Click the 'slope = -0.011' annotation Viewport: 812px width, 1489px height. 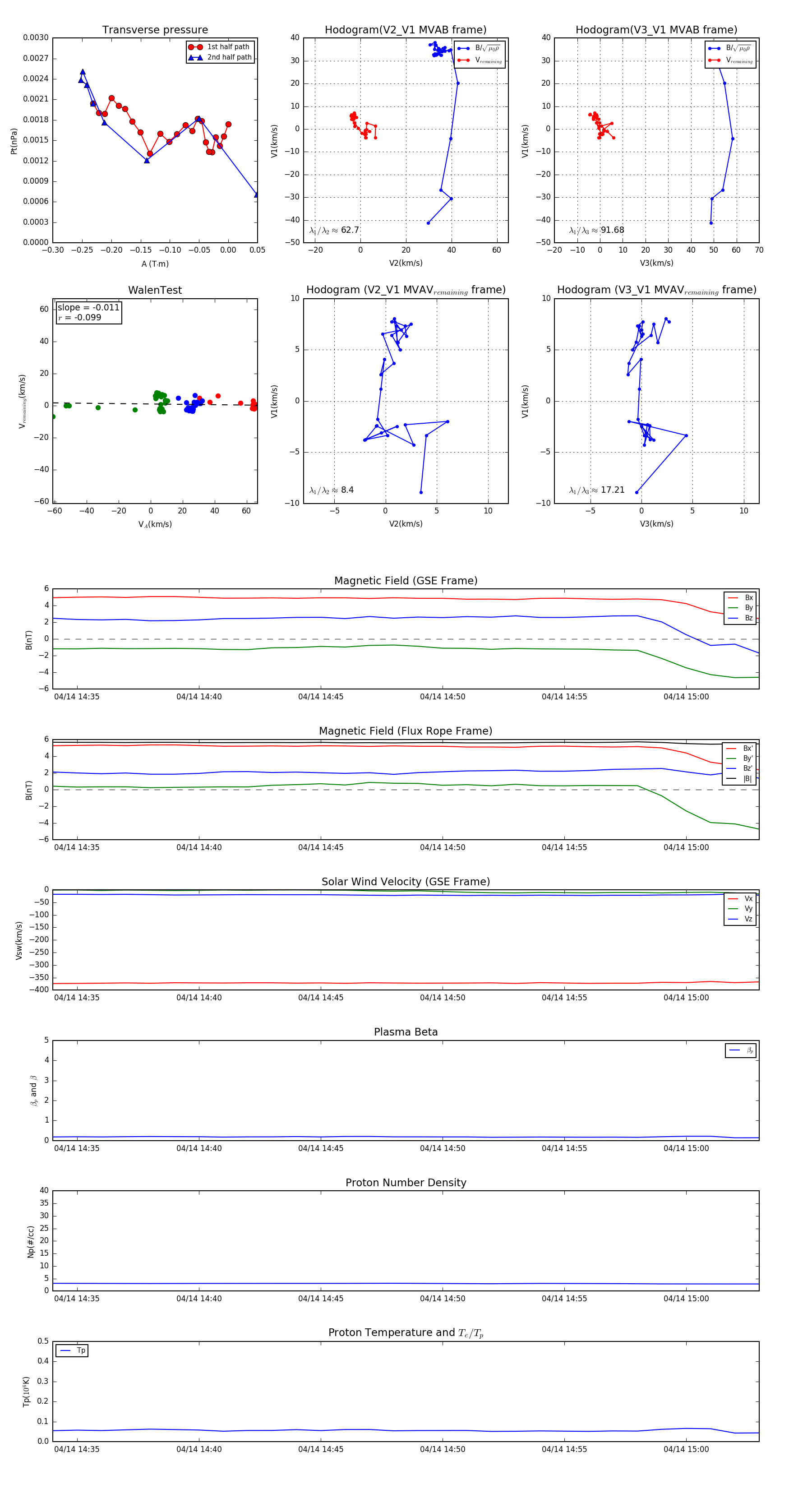pos(88,308)
